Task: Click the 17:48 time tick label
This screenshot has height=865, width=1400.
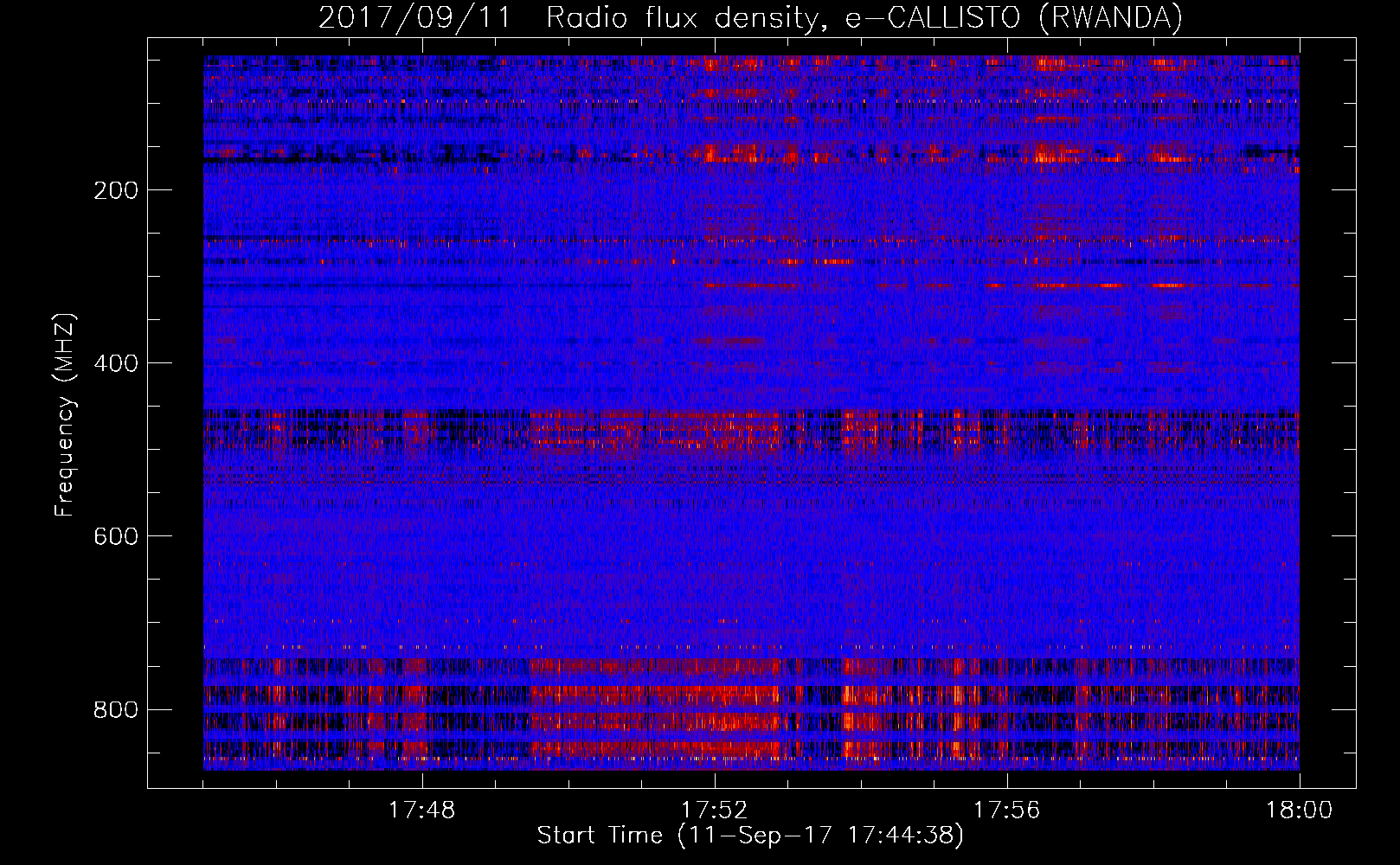Action: (x=422, y=811)
